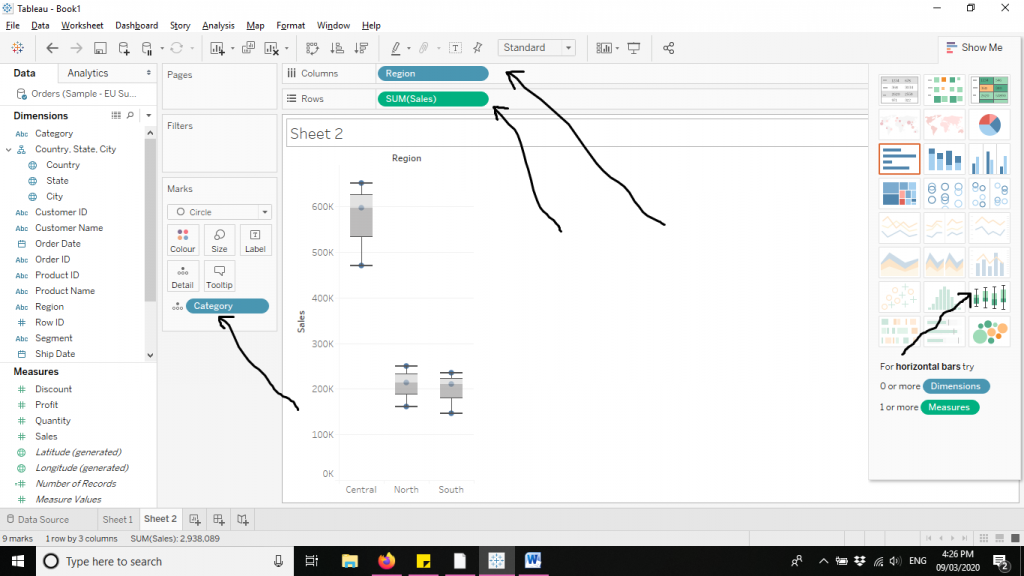The height and width of the screenshot is (576, 1024).
Task: Click the Category pill on Marks card
Action: [x=227, y=306]
